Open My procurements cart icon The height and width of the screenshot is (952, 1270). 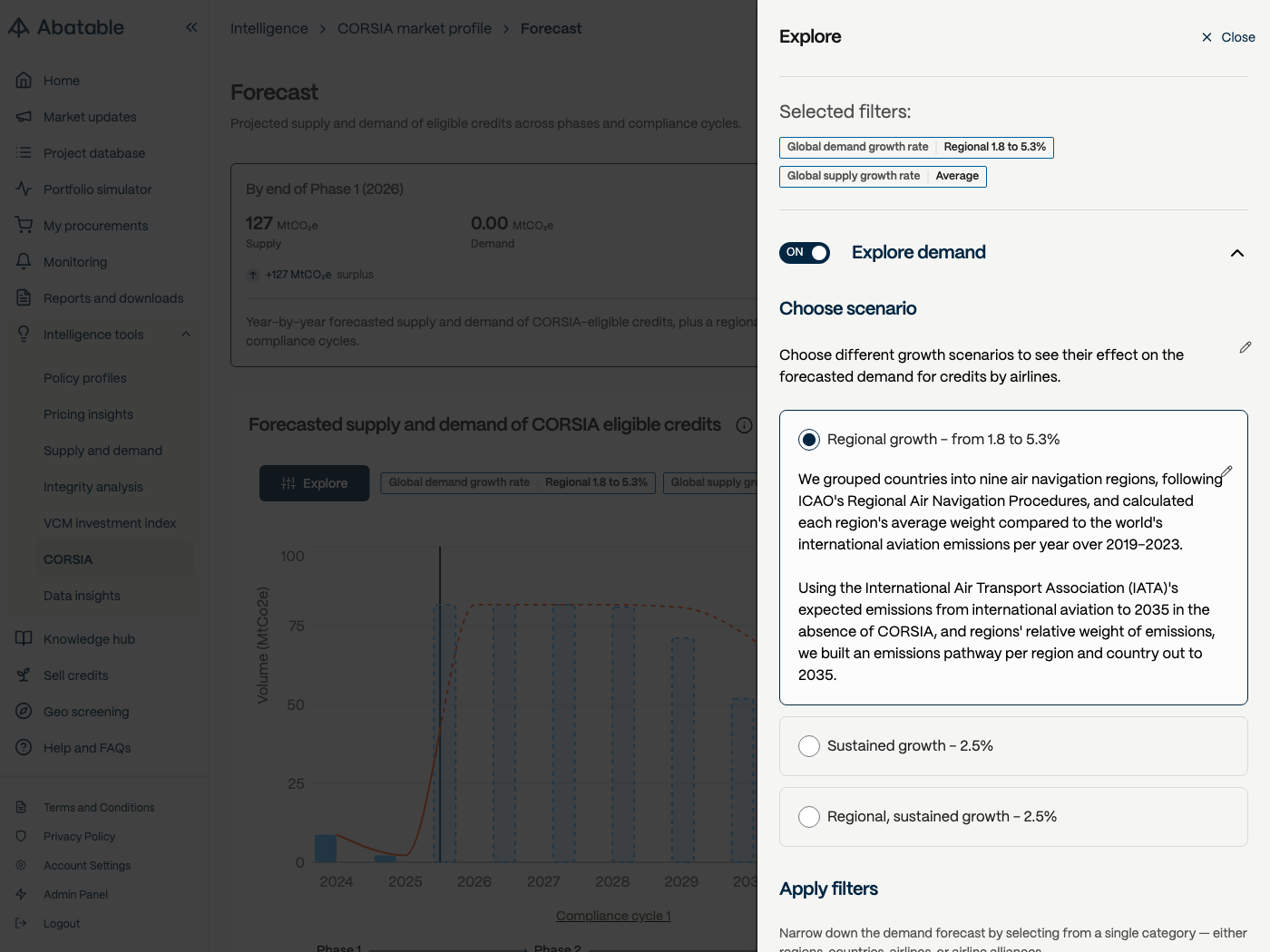coord(24,225)
